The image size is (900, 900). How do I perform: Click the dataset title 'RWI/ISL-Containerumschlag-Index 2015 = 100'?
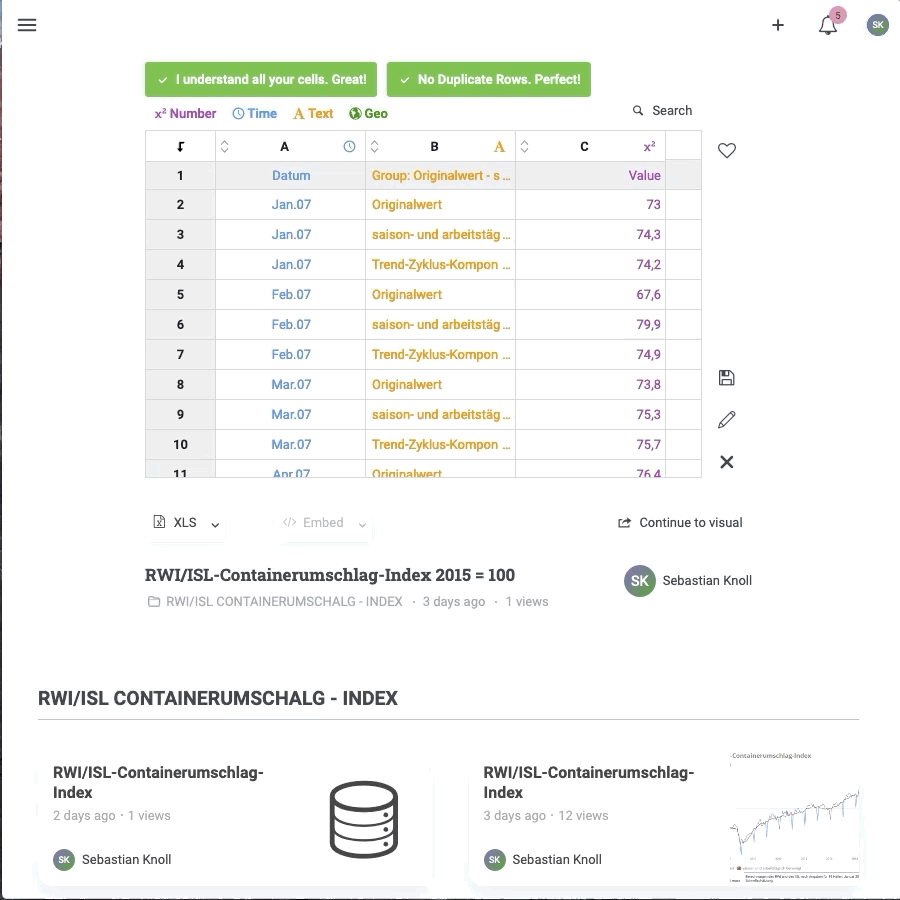pos(329,575)
